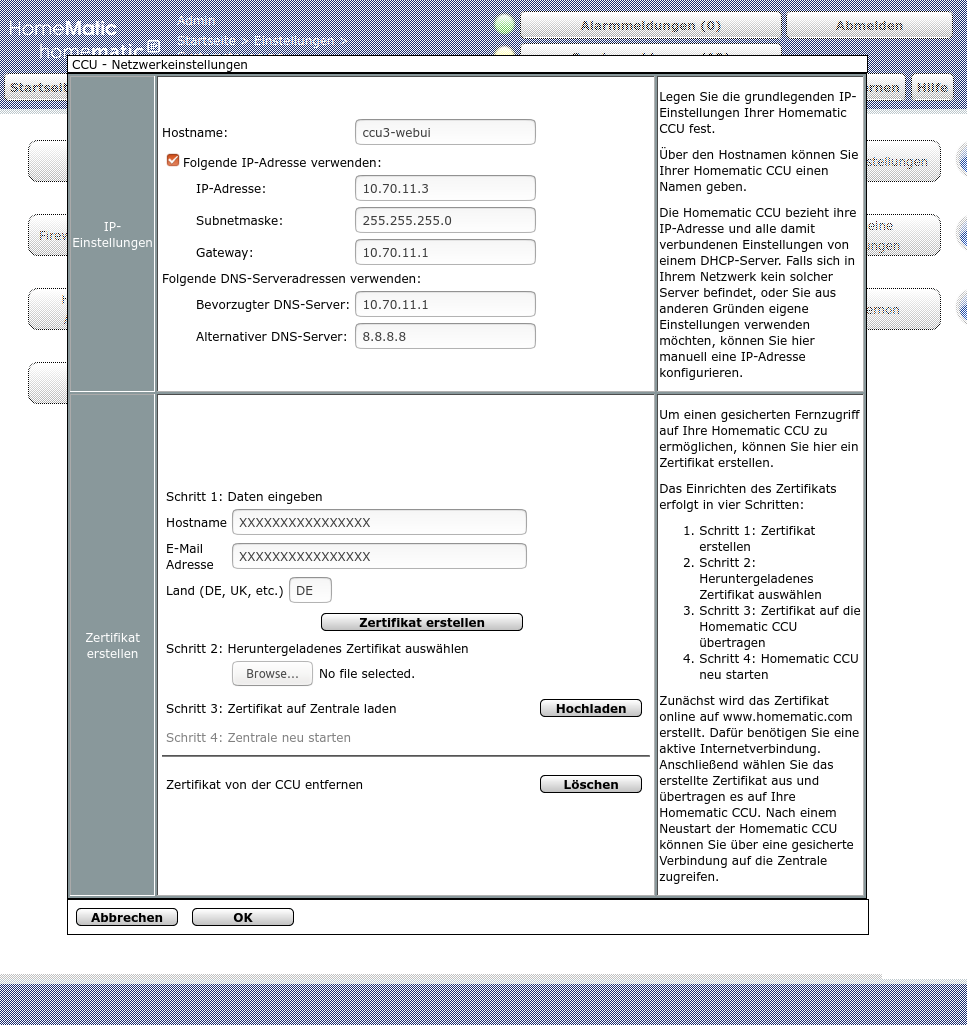
Task: Toggle the 'Folgende IP-Adresse verwenden' checkbox
Action: click(173, 161)
